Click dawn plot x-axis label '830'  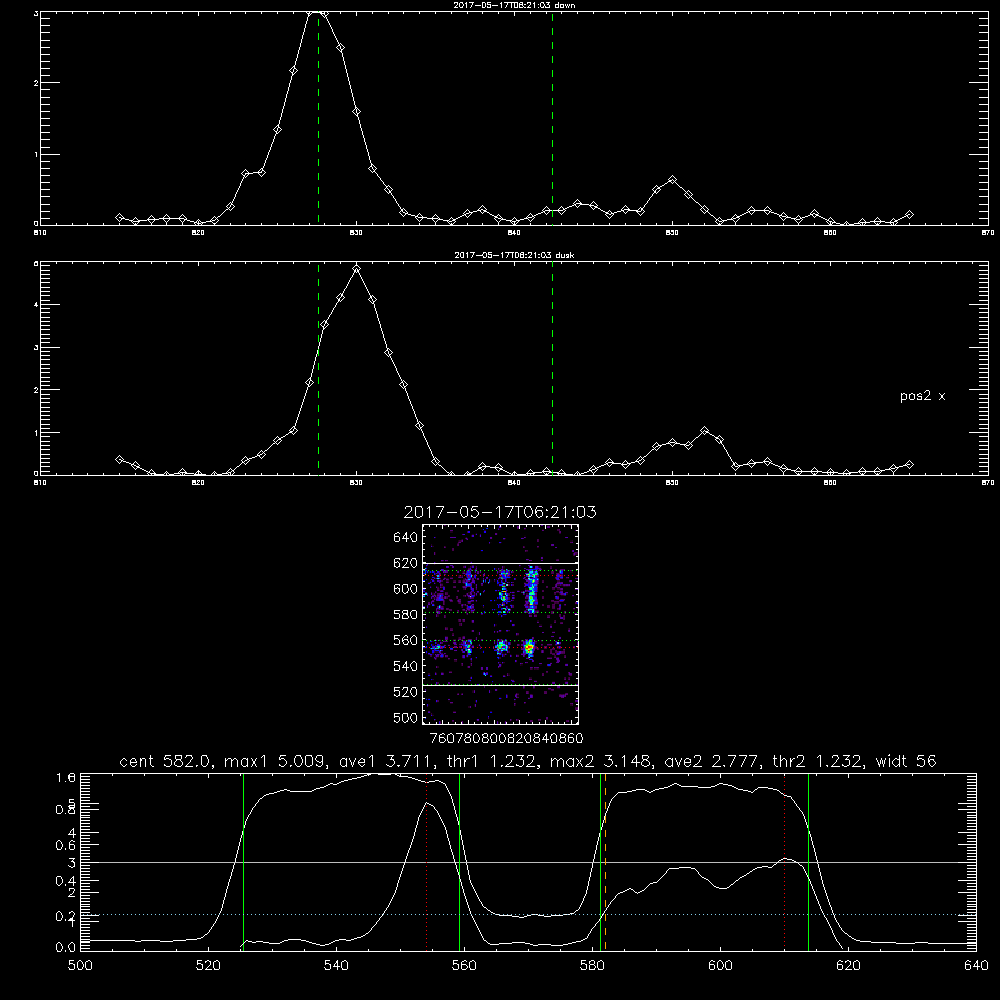click(x=356, y=233)
